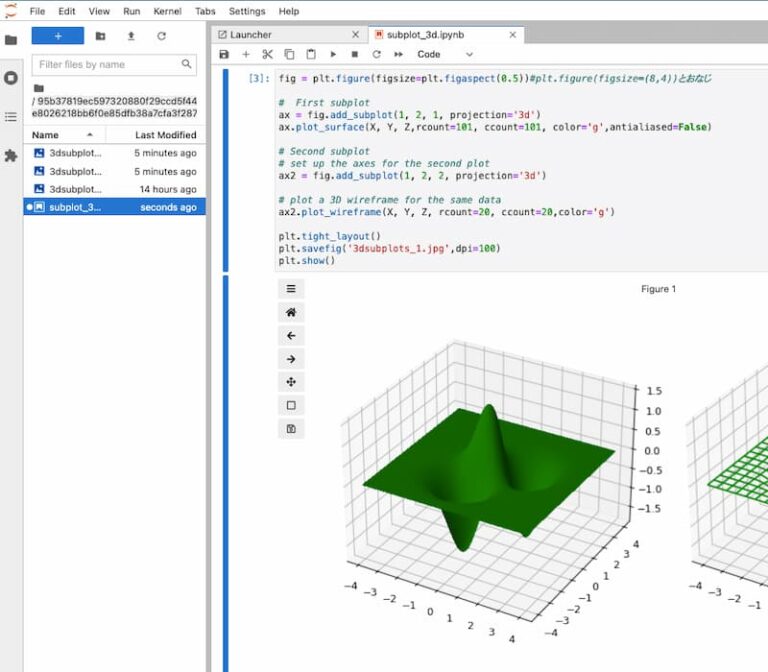Interrupt the kernel with the stop icon
This screenshot has height=672, width=768.
point(355,54)
